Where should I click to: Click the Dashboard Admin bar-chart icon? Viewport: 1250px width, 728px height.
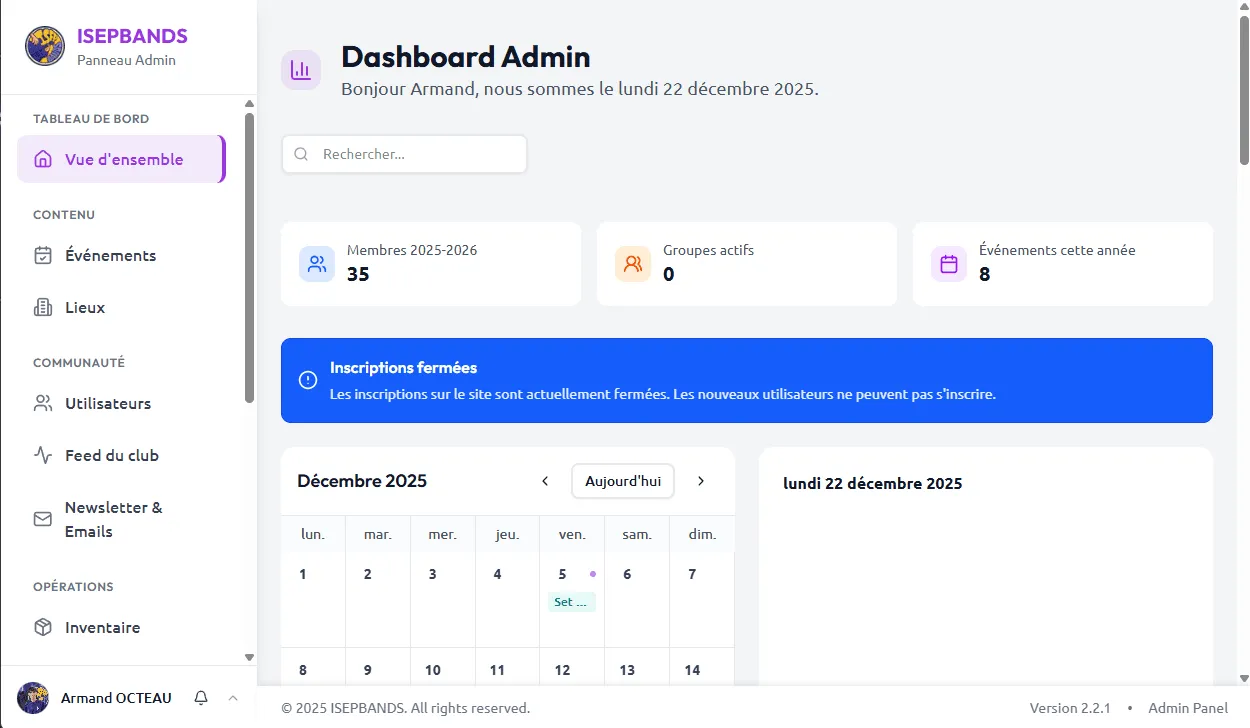click(x=301, y=70)
